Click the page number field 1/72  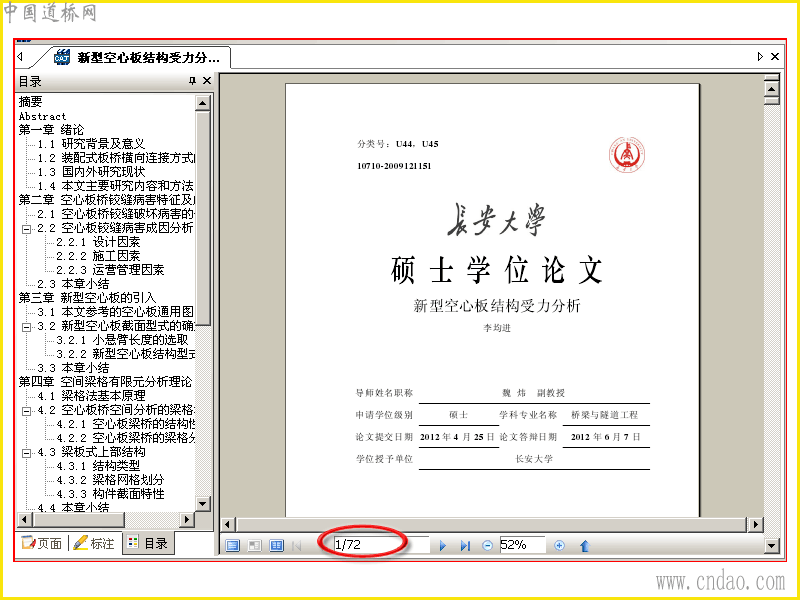click(x=381, y=545)
